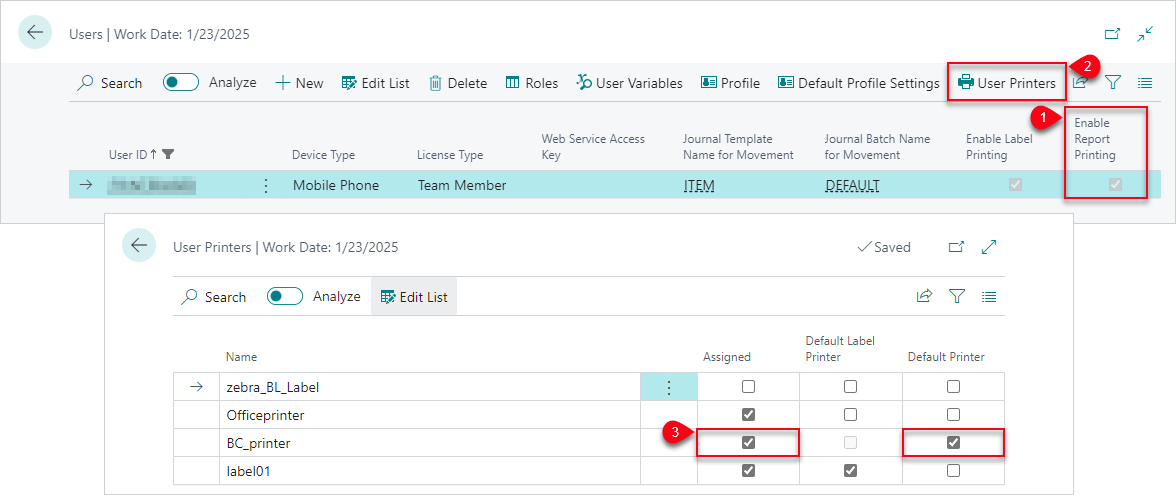
Task: Click the list view icon in User Printers
Action: click(989, 297)
